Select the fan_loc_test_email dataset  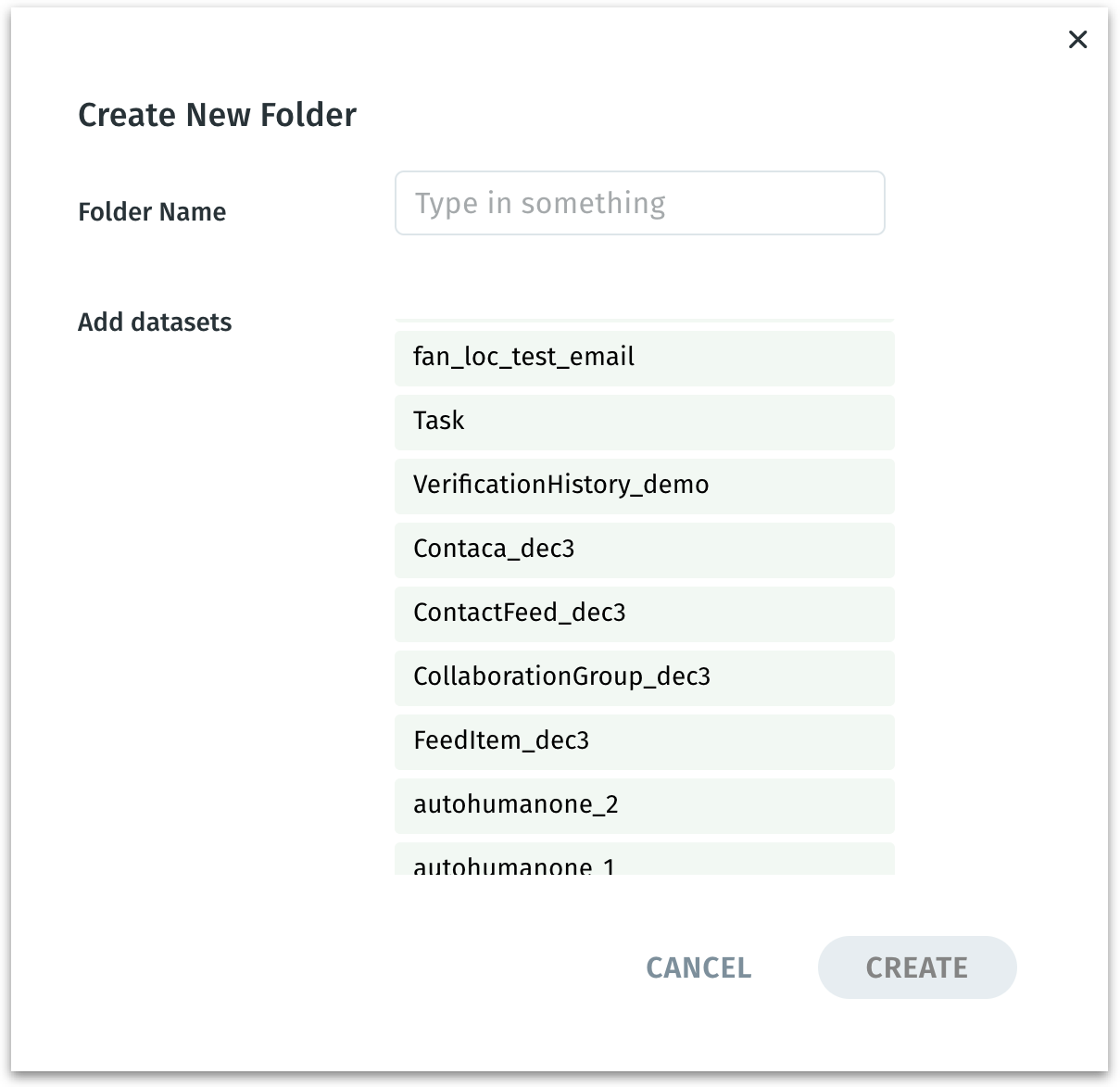click(644, 358)
